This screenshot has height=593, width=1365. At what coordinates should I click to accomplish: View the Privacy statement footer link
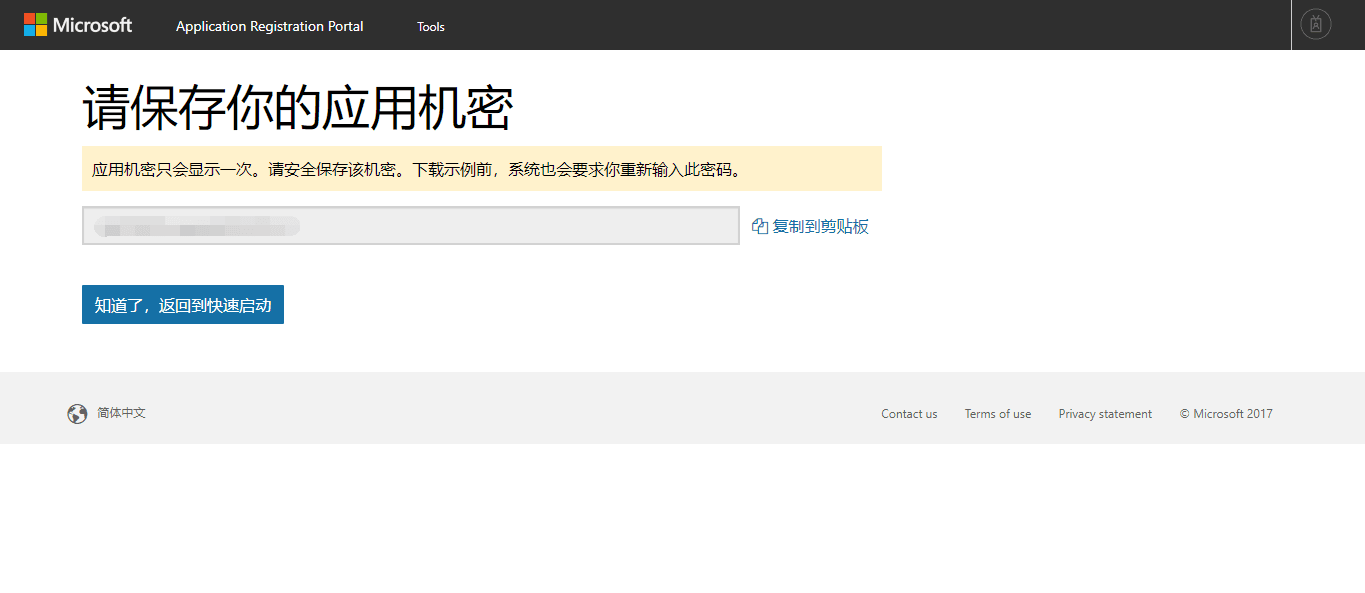point(1105,414)
